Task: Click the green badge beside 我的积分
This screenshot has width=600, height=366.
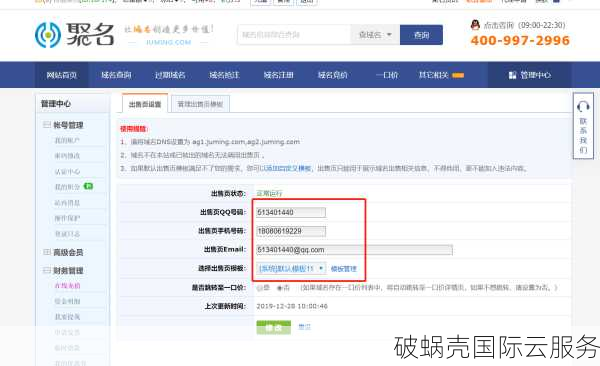Action: point(88,186)
